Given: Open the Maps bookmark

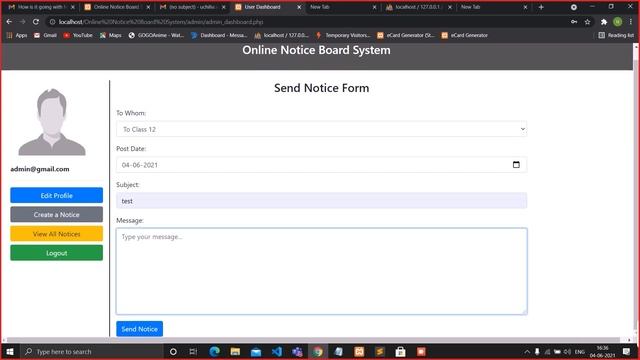Looking at the screenshot, I should click(x=111, y=36).
